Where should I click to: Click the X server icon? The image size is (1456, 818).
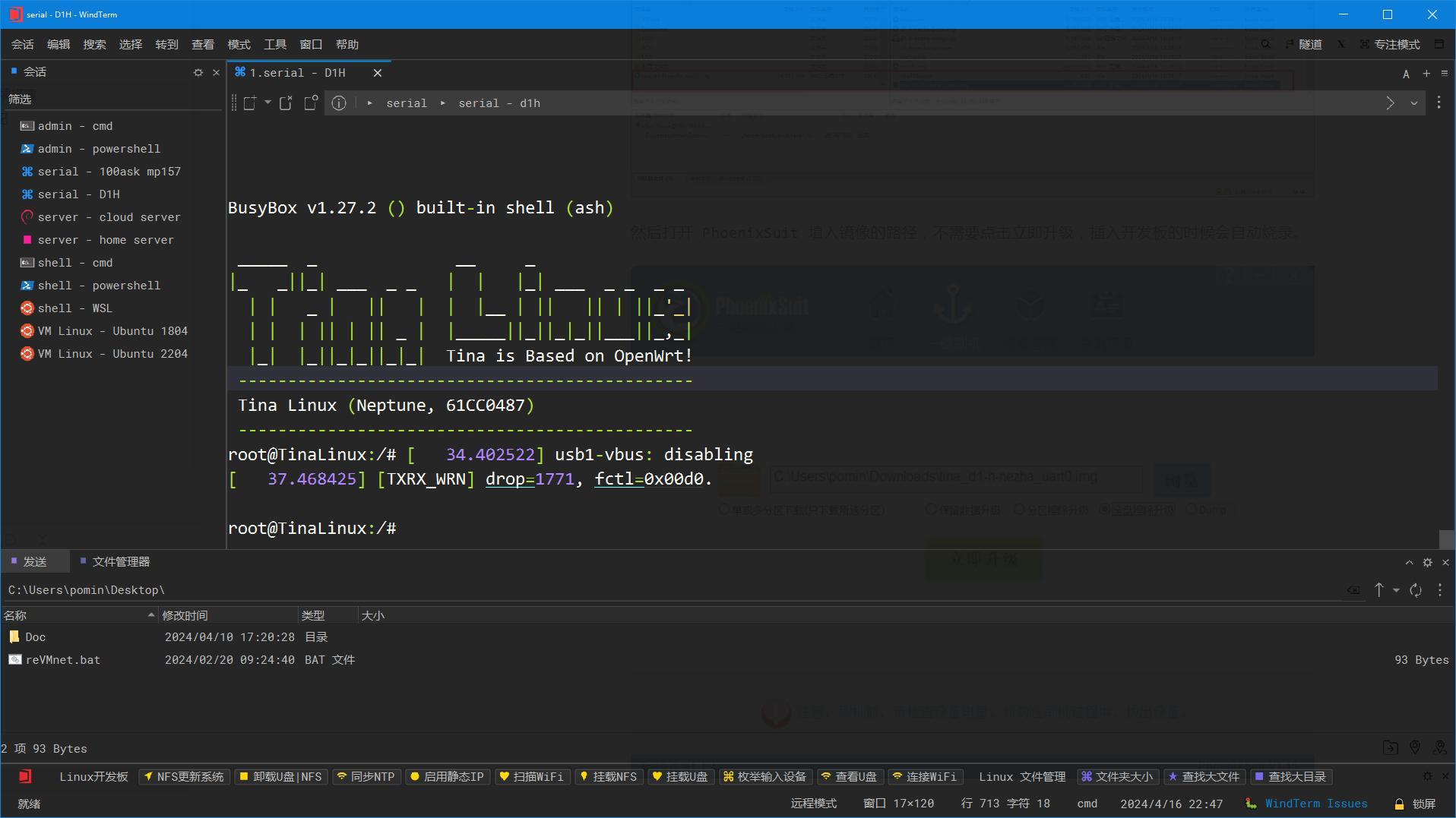coord(1341,44)
